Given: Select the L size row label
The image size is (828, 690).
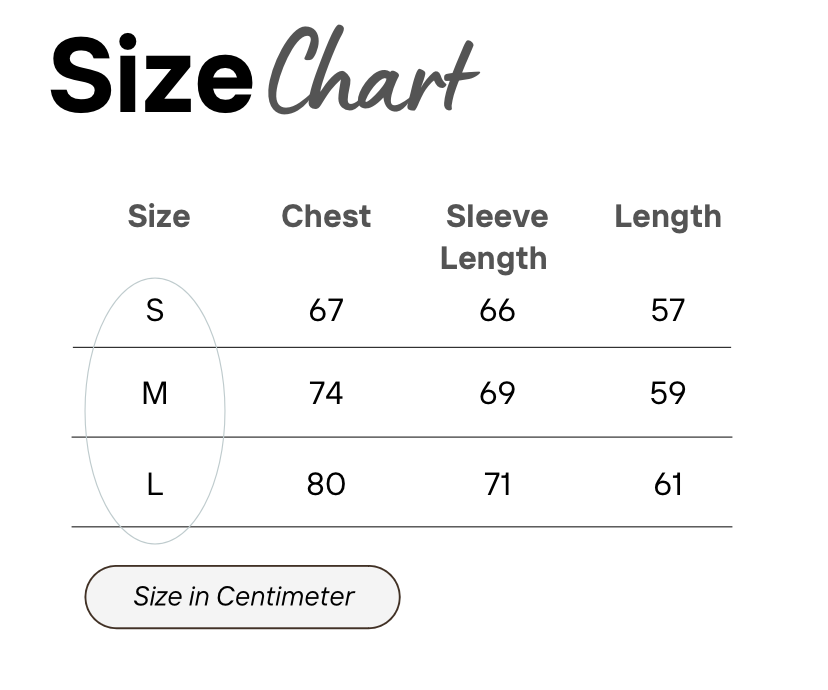Looking at the screenshot, I should tap(155, 484).
